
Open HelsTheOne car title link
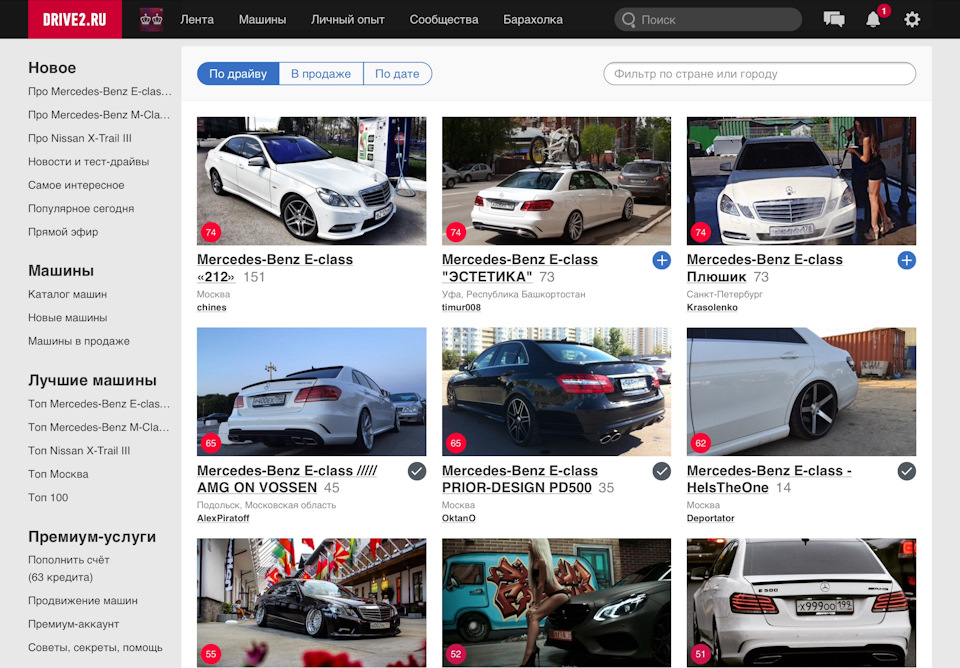point(769,479)
